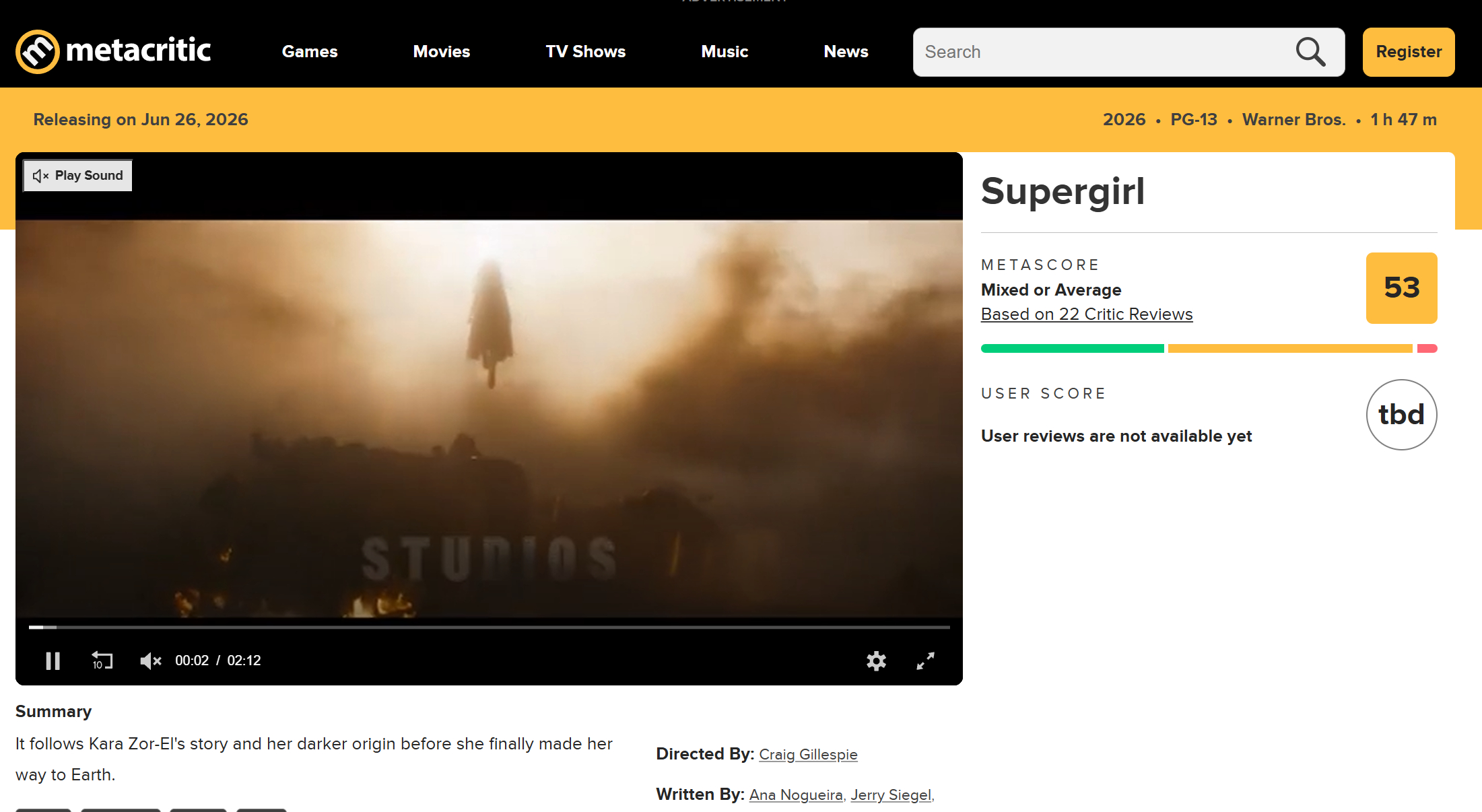Click the '1 h 47 m' runtime text

(1404, 120)
